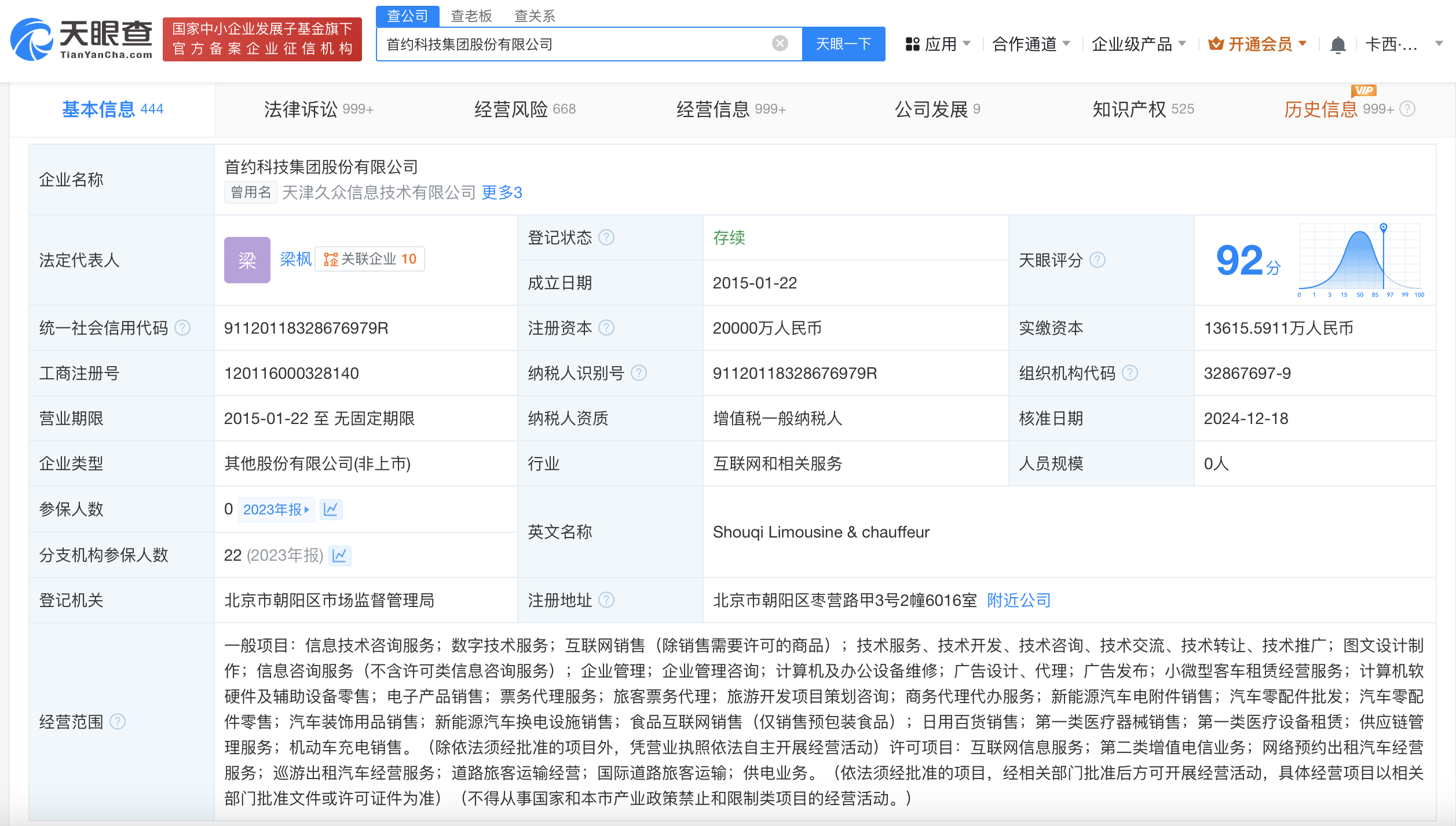Click help icon beside 天眼评分
This screenshot has width=1456, height=826.
tap(1097, 260)
